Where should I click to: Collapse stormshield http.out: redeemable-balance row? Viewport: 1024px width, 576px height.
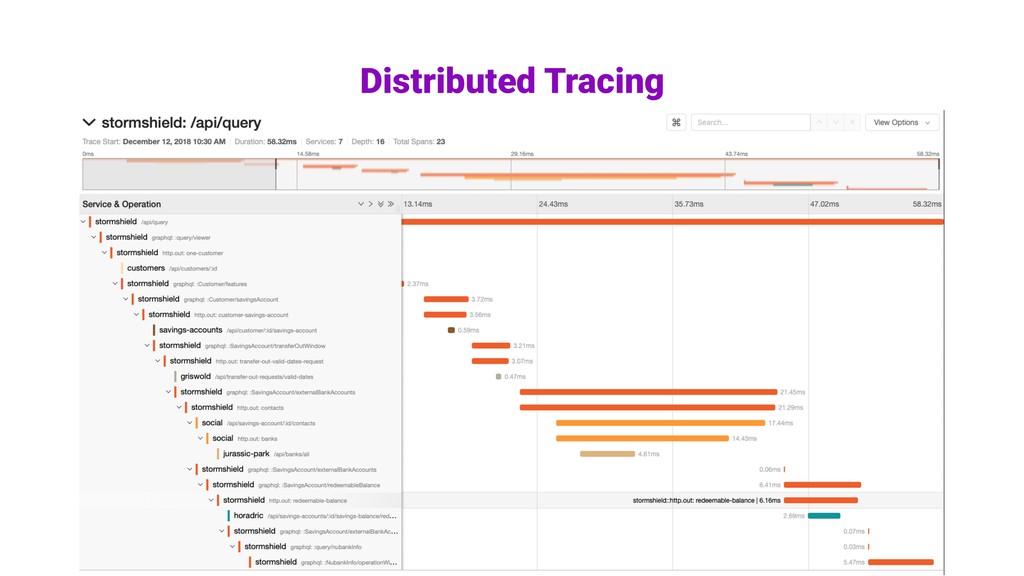[211, 500]
